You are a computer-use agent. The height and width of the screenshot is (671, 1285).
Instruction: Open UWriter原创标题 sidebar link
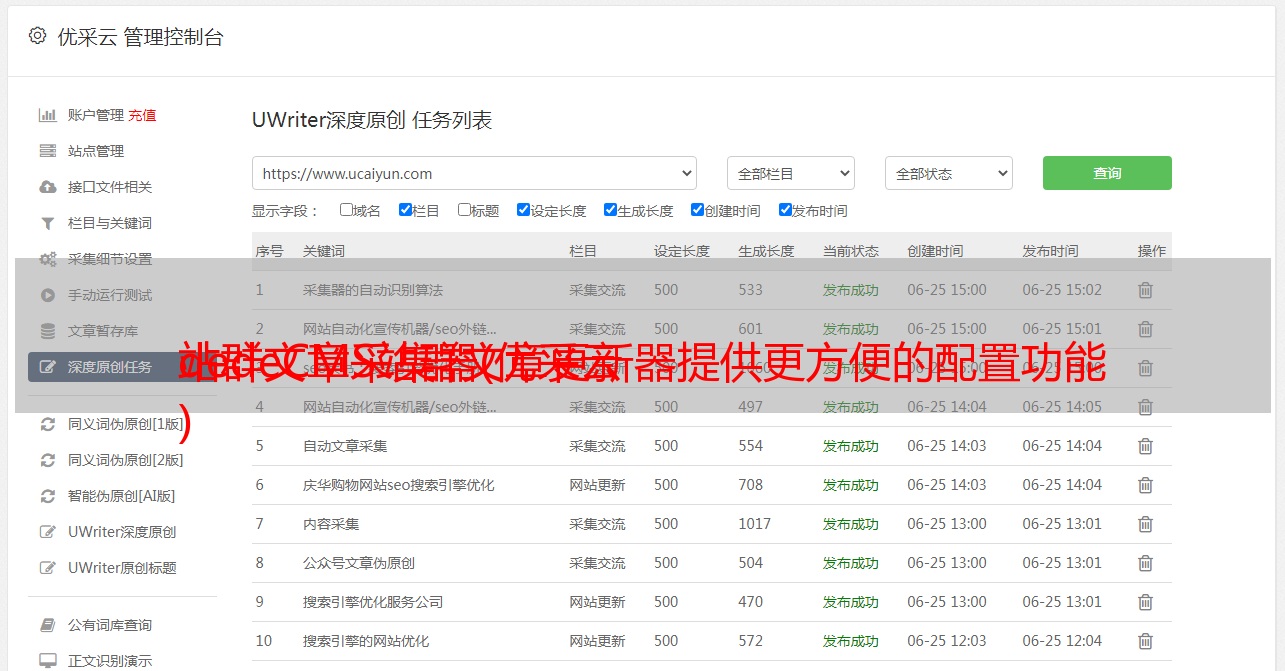122,568
